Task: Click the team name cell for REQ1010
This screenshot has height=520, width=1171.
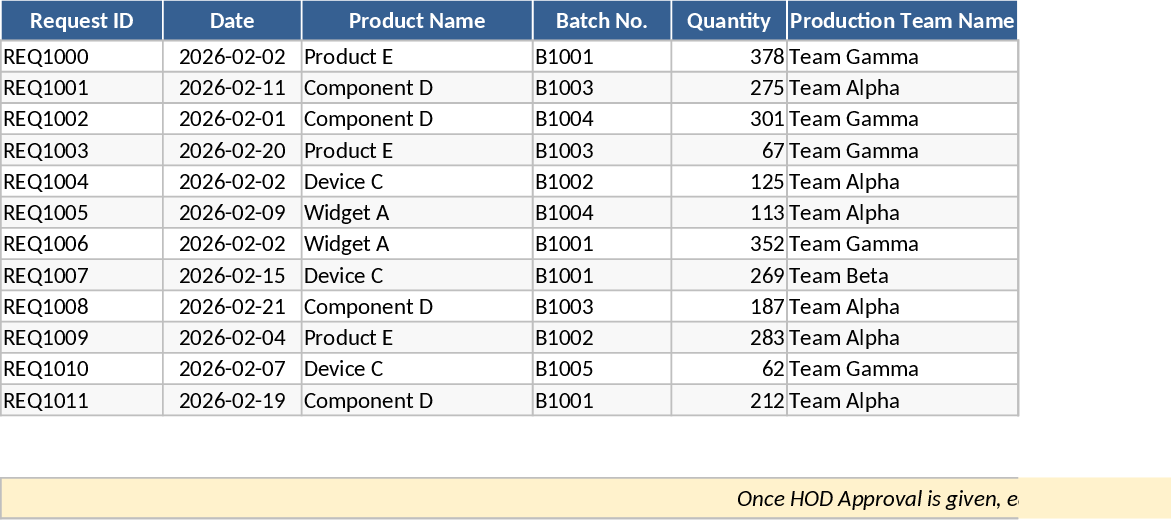Action: coord(902,369)
